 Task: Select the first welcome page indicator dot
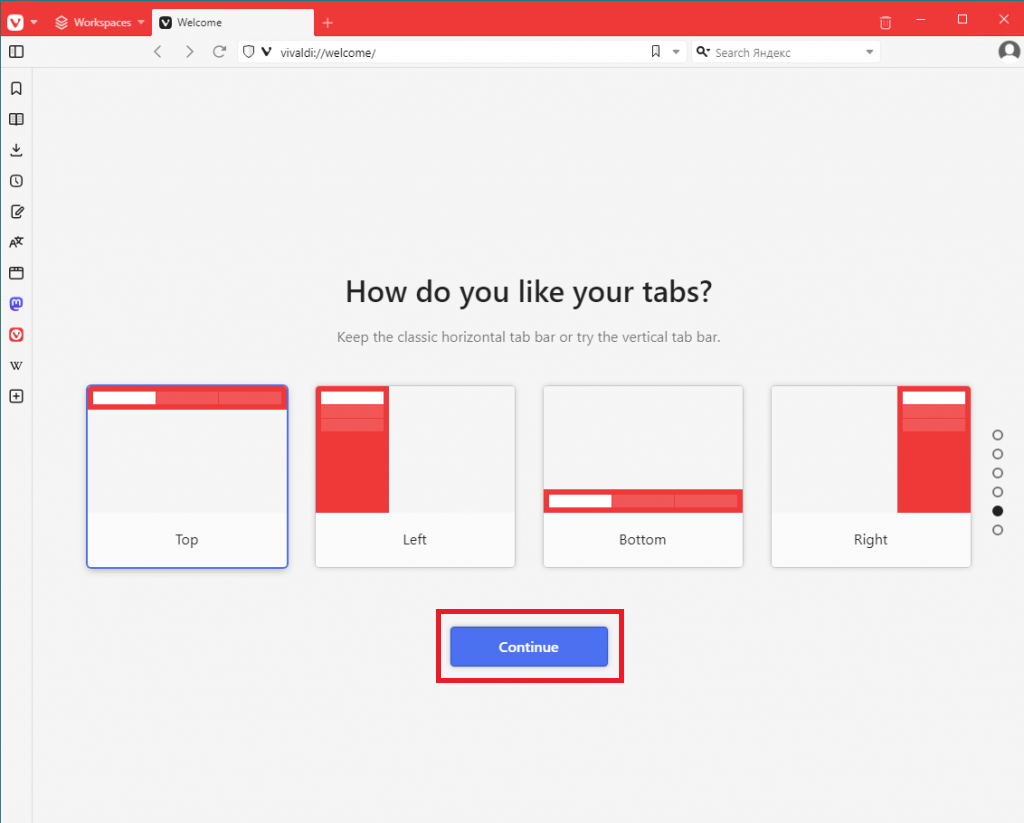click(997, 435)
